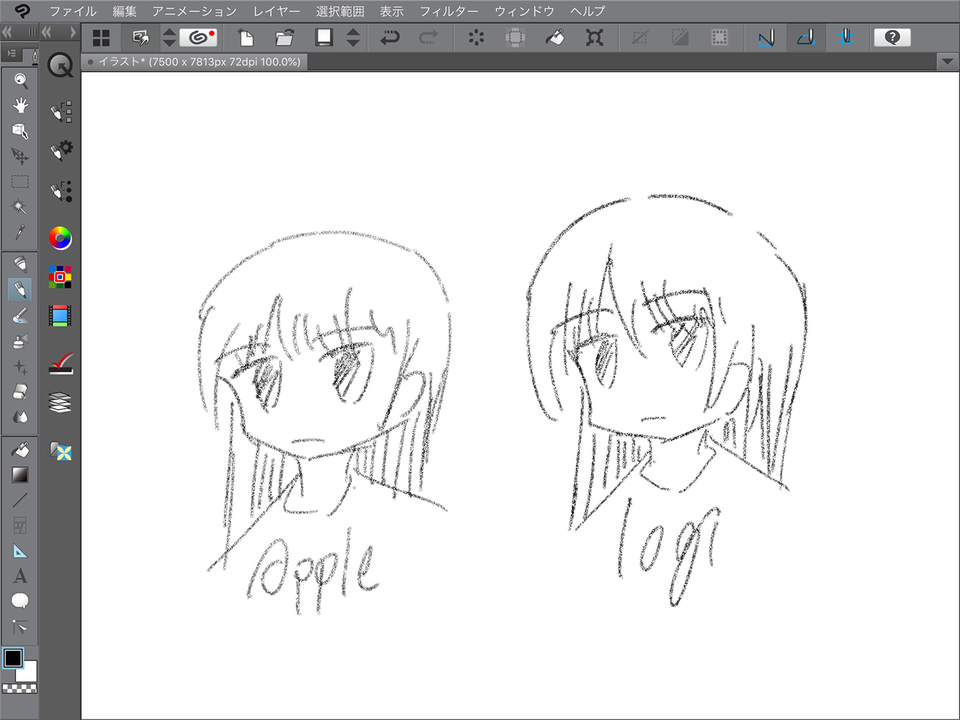Open the 編集 menu
The height and width of the screenshot is (720, 960).
coord(125,11)
